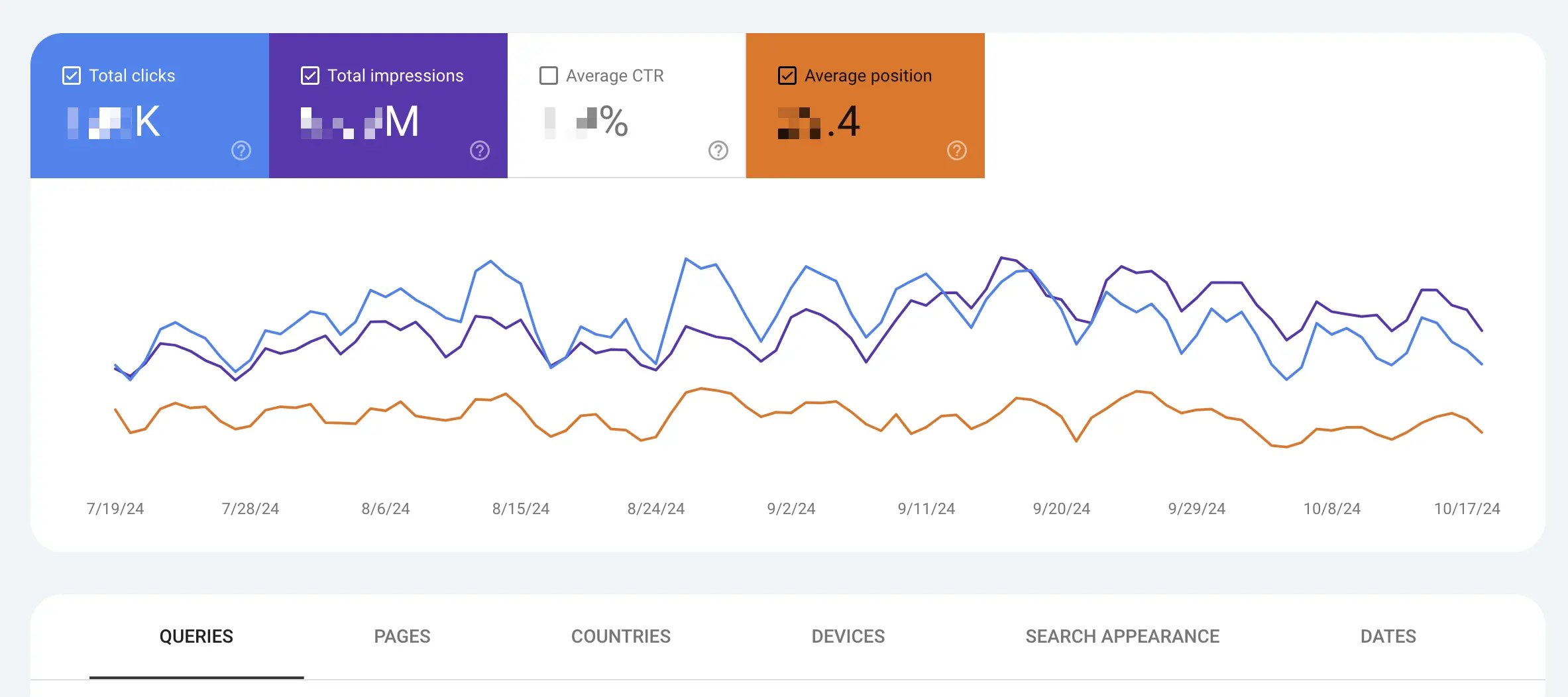Enable the Average CTR checkbox
This screenshot has width=1568, height=697.
tap(549, 76)
